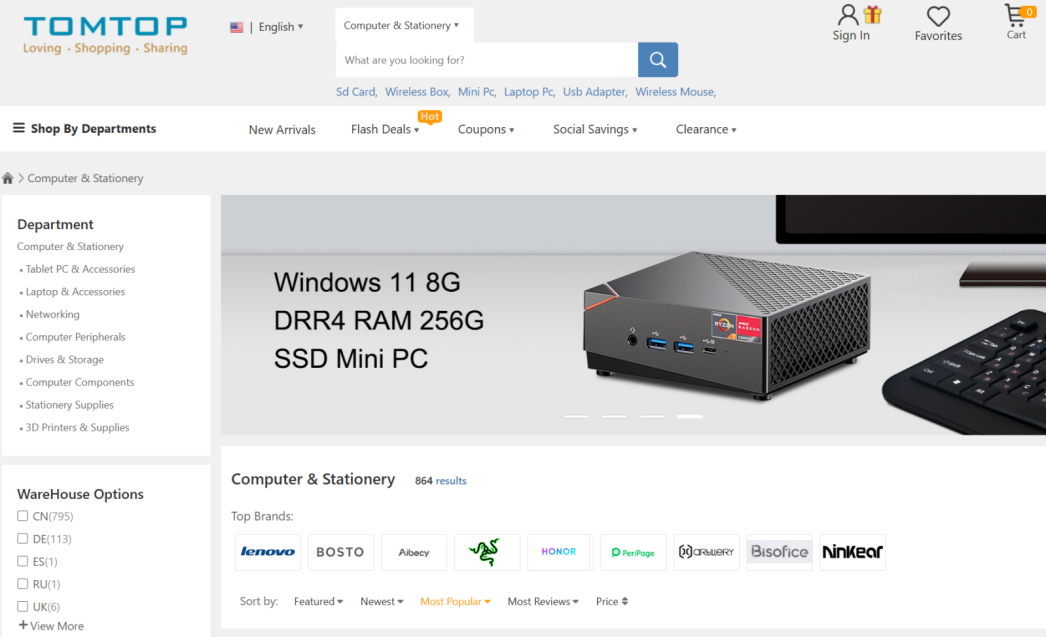Open 3D Printers & Supplies department

click(x=77, y=428)
